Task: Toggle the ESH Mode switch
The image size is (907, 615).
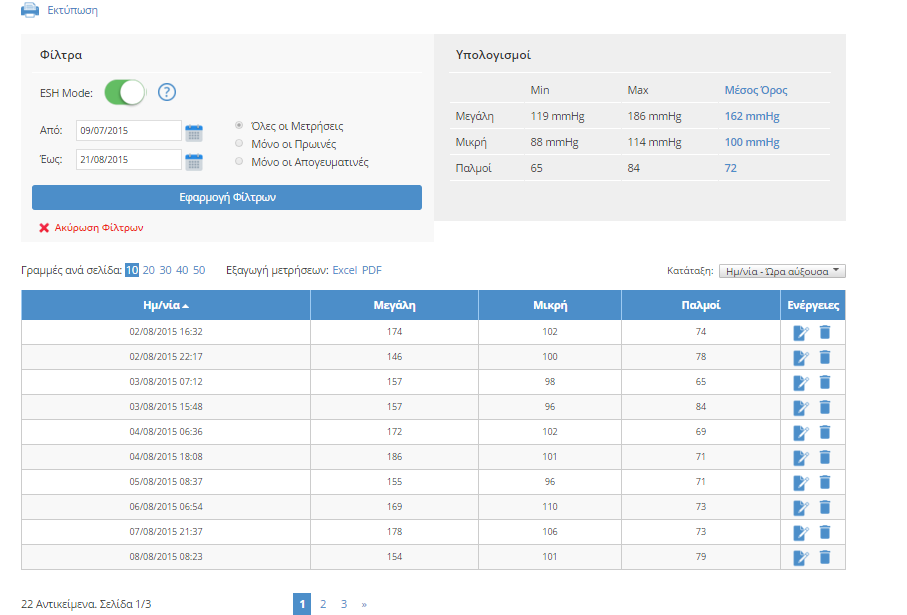Action: (125, 93)
